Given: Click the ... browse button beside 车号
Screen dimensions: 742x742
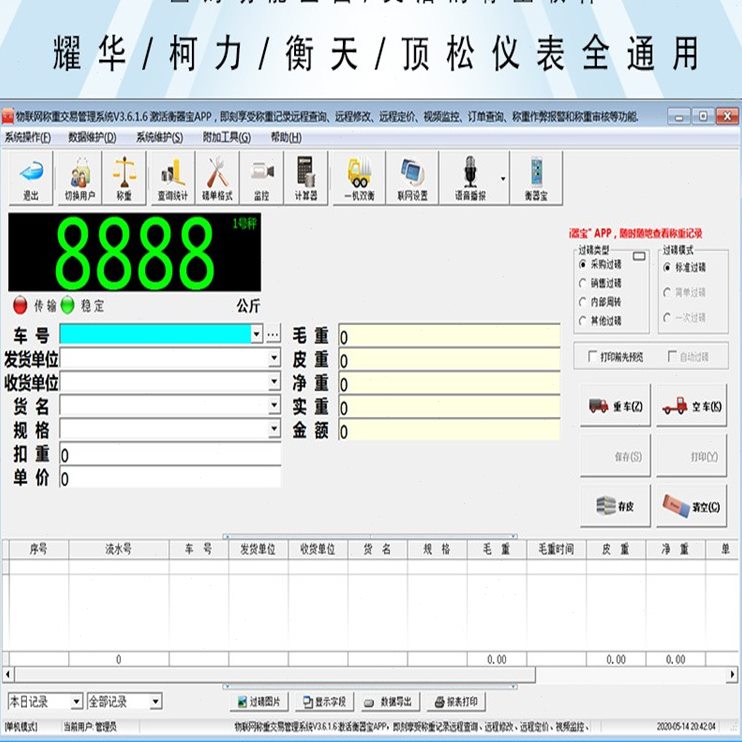Looking at the screenshot, I should click(273, 334).
